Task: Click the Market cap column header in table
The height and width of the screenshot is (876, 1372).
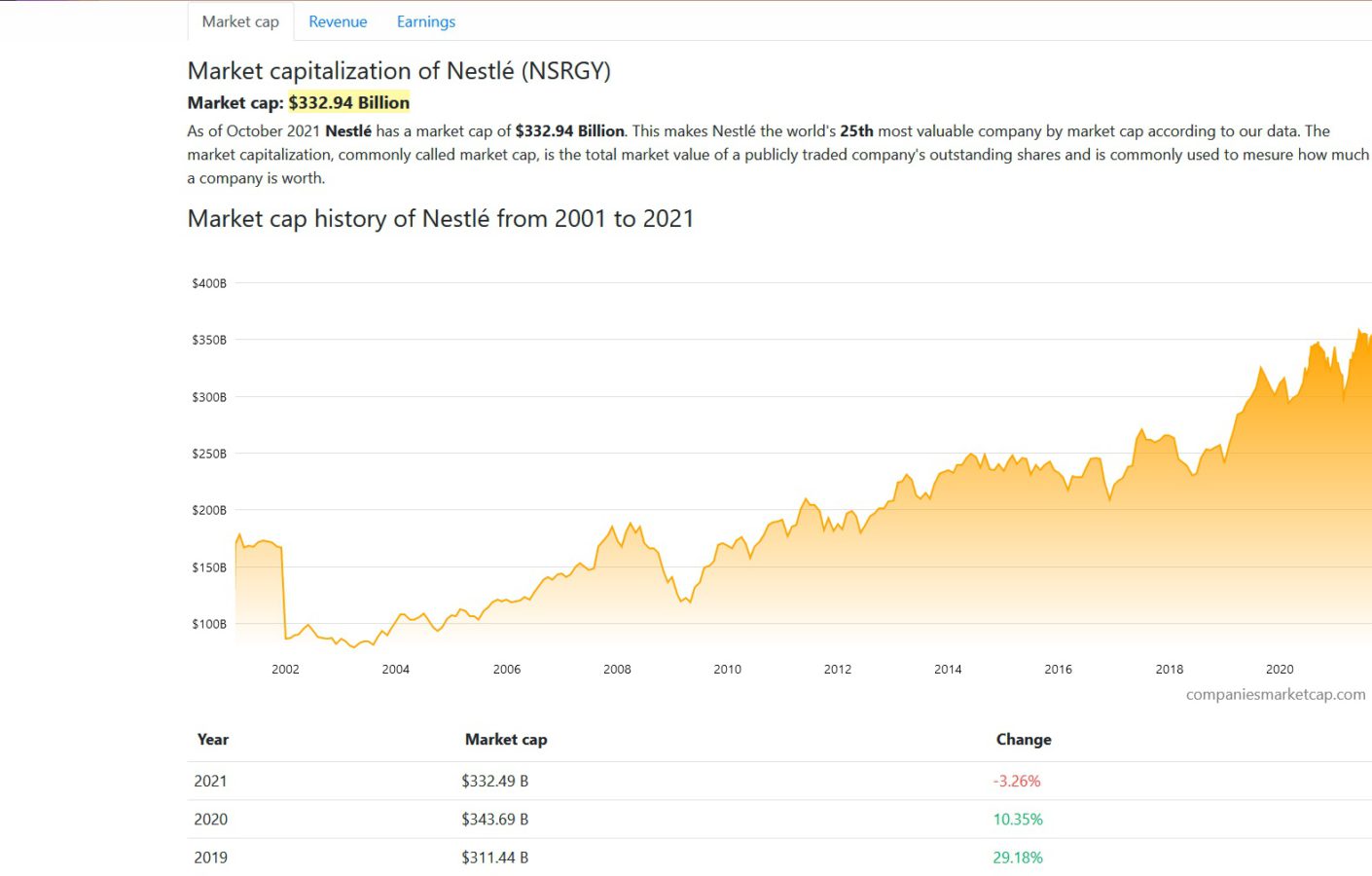Action: pyautogui.click(x=506, y=739)
